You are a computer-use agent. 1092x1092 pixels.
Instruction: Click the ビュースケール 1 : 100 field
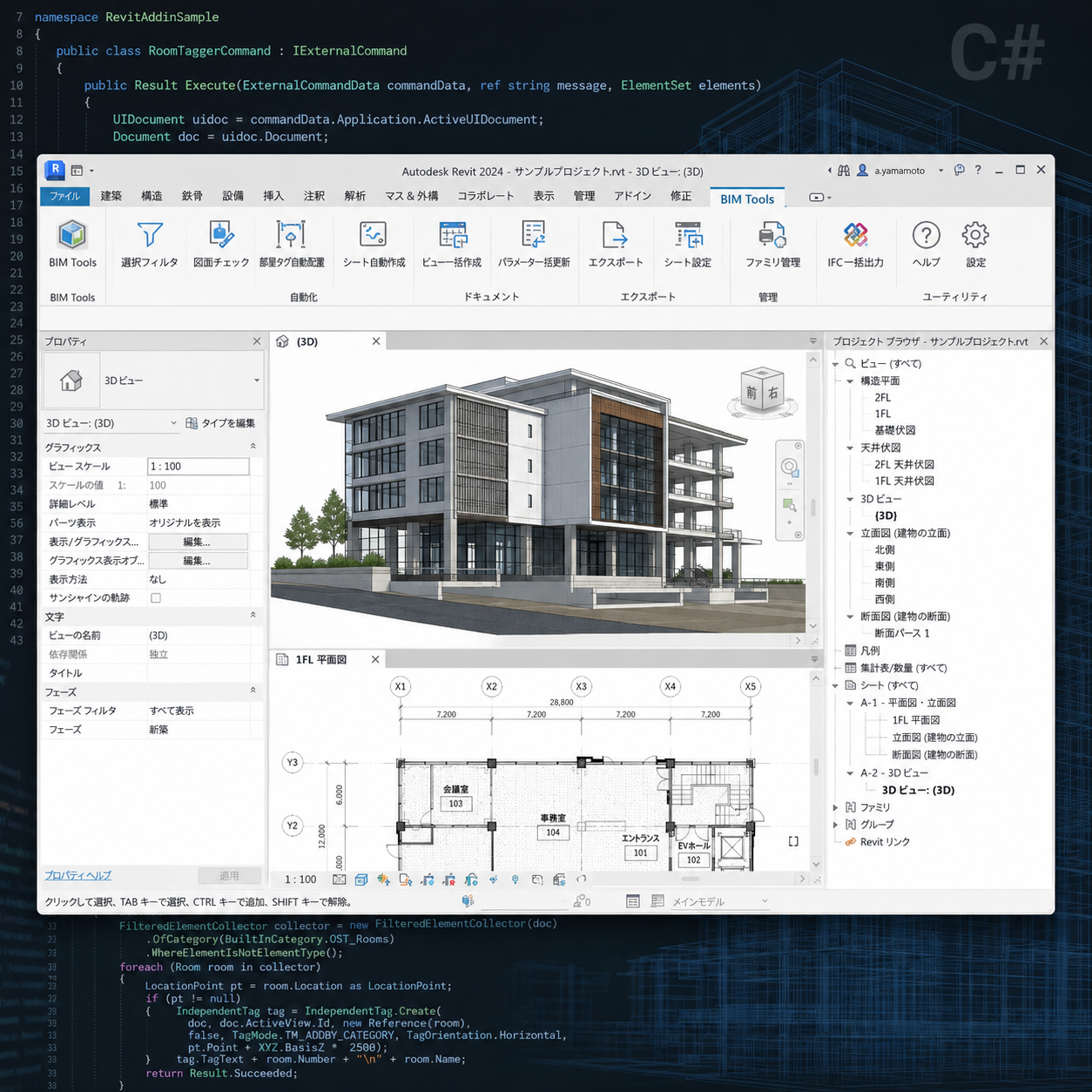click(x=199, y=467)
